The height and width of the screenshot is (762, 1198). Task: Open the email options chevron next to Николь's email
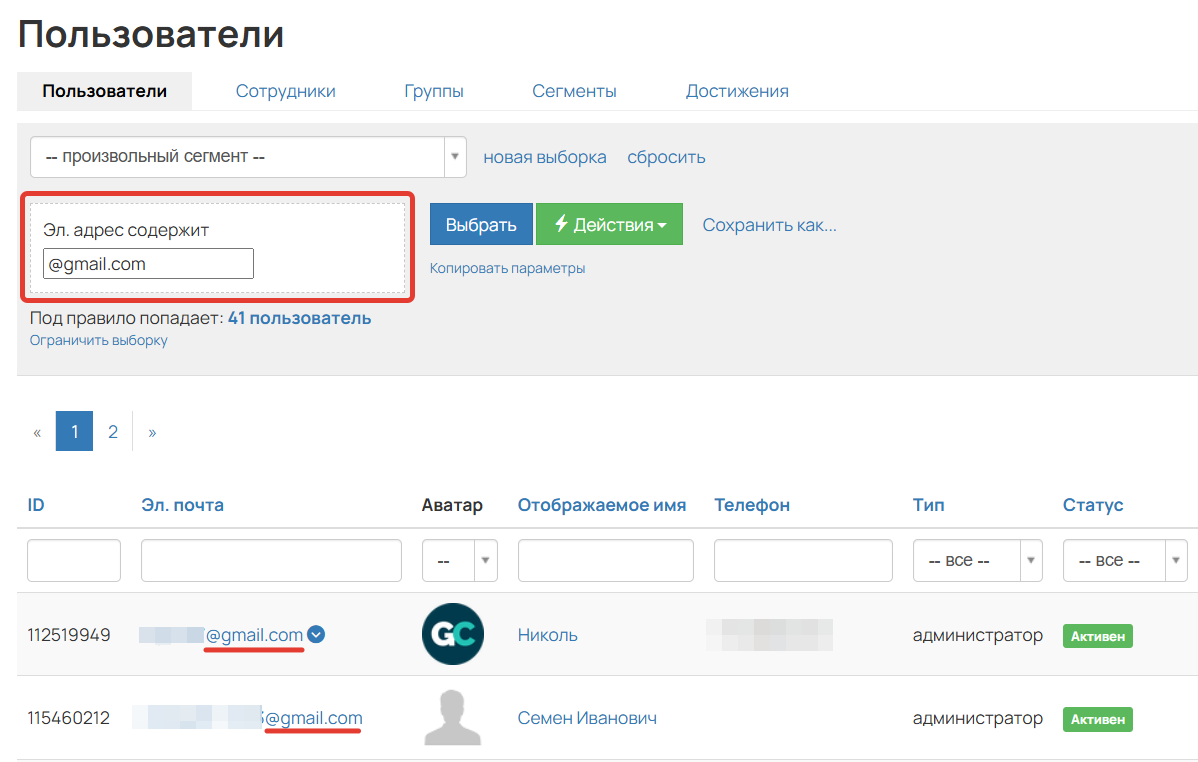coord(315,634)
